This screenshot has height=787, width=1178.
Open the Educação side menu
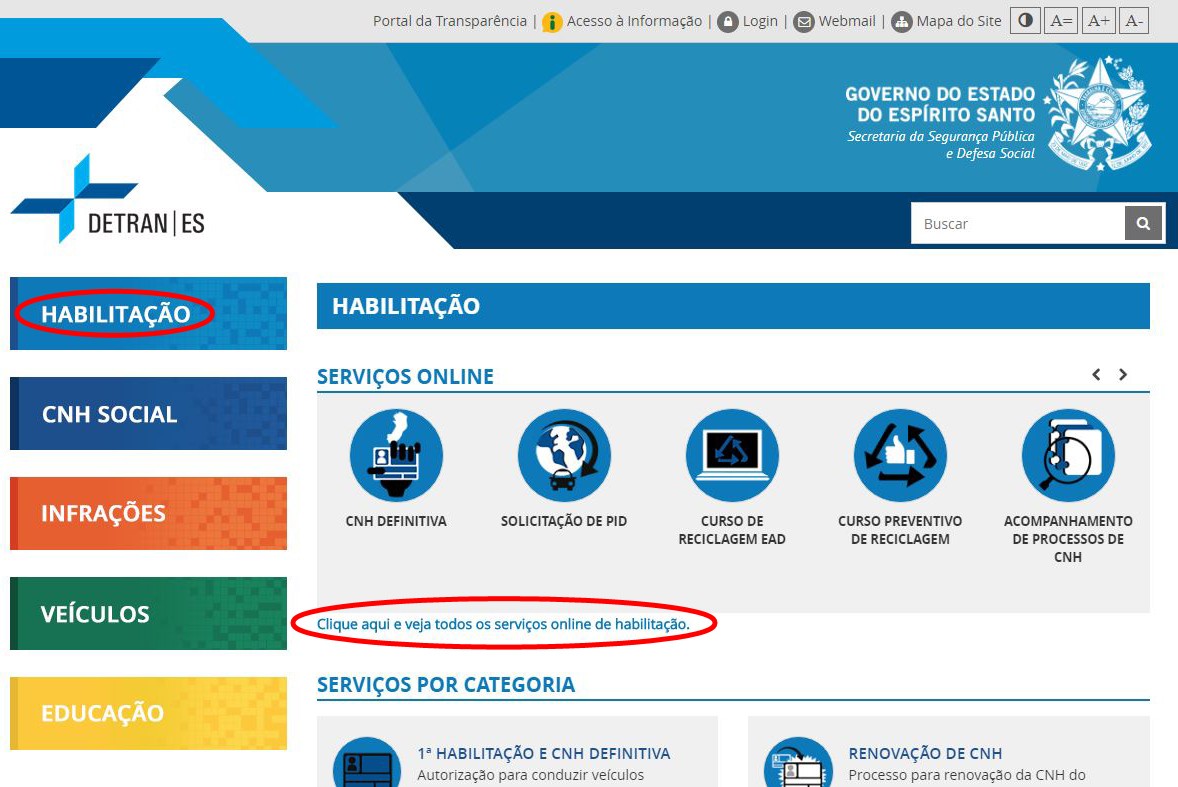coord(149,713)
